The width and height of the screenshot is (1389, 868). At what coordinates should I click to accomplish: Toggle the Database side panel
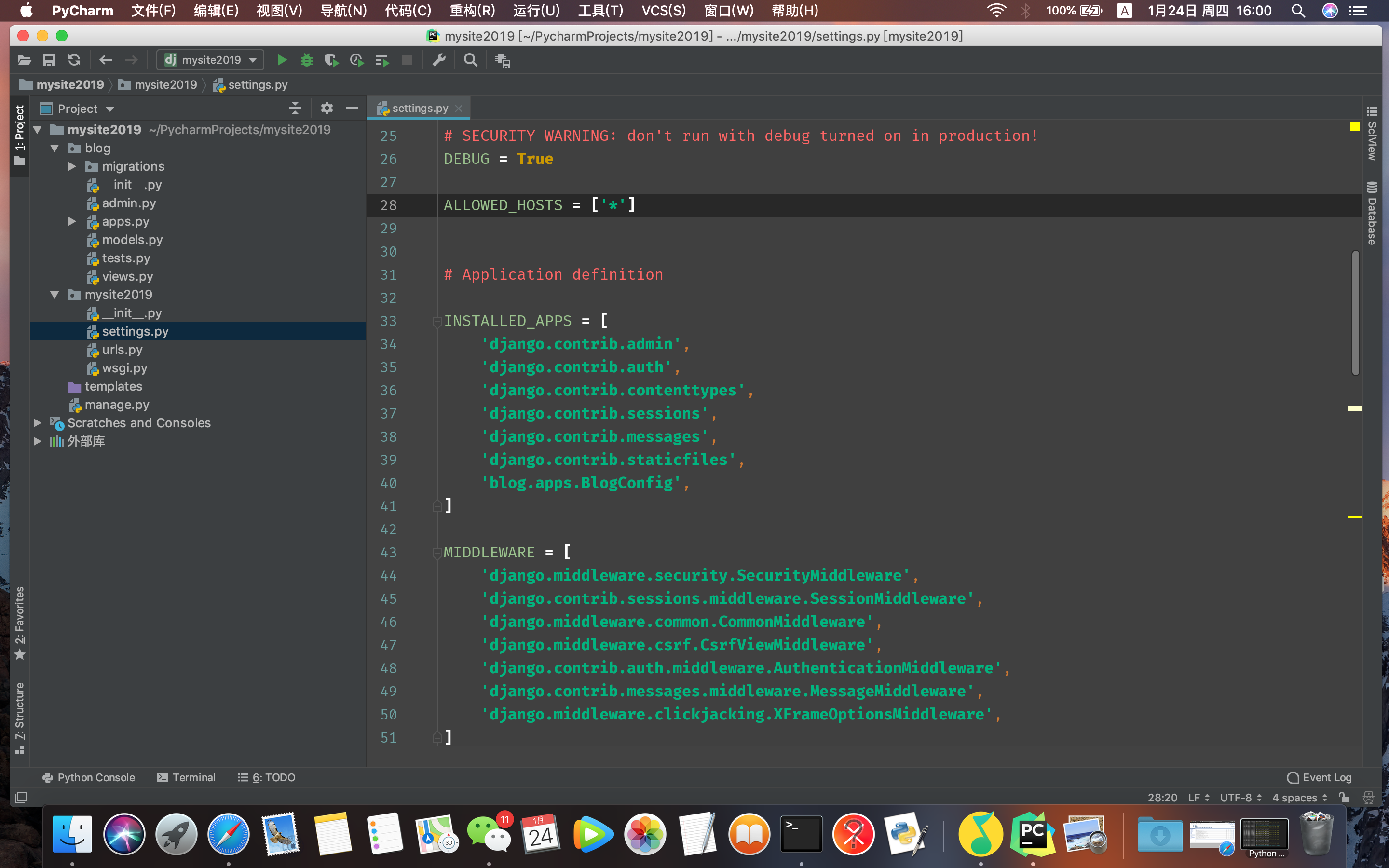pyautogui.click(x=1372, y=213)
